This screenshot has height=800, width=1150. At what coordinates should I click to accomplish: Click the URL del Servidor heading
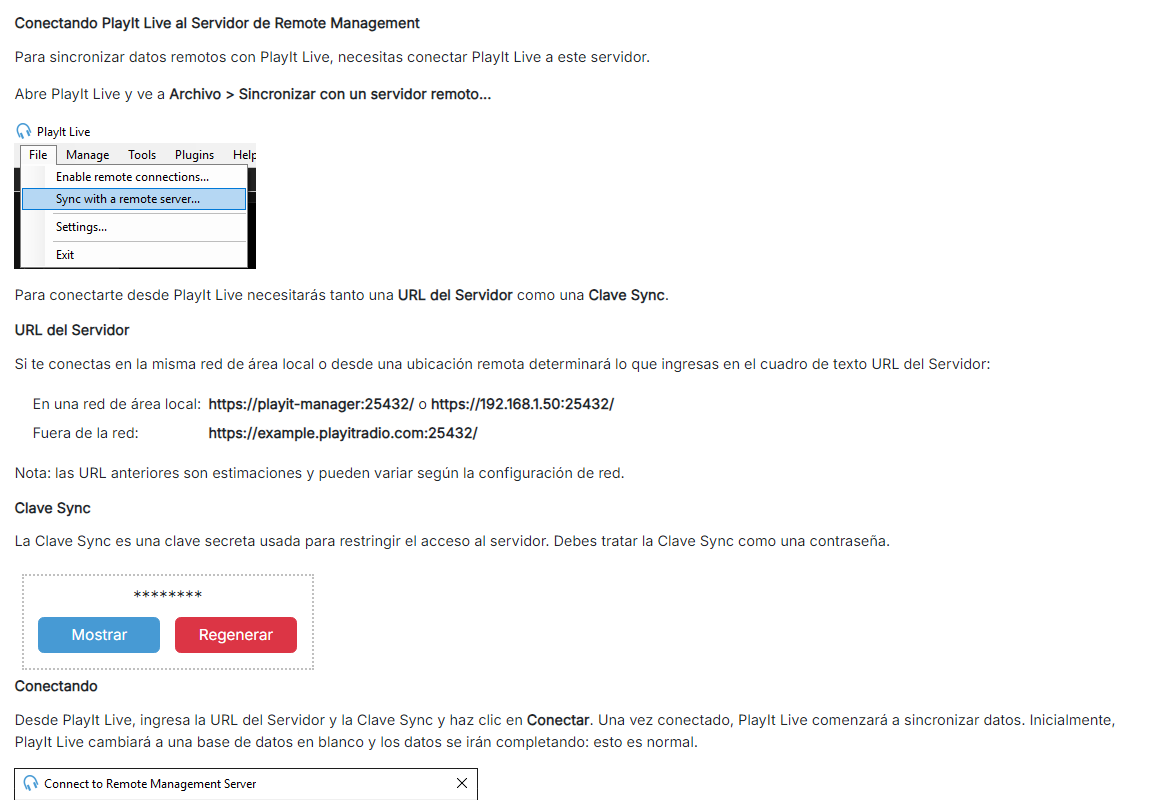[x=72, y=330]
